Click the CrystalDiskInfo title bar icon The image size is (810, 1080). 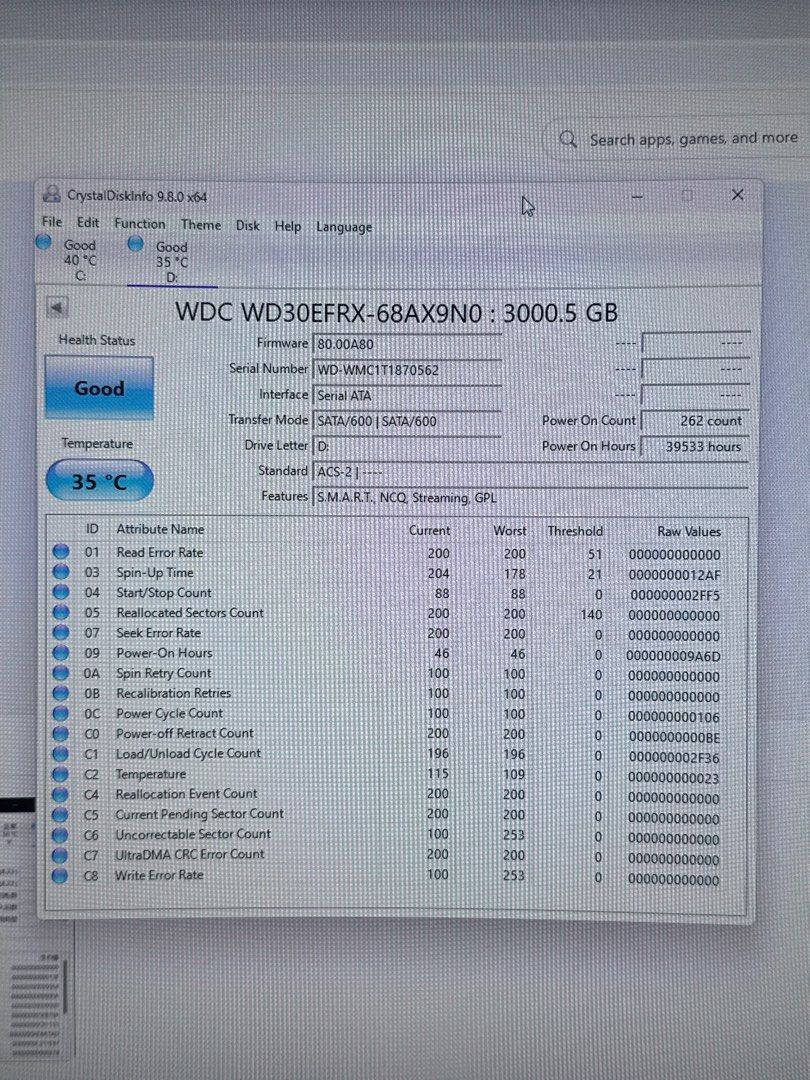(52, 195)
